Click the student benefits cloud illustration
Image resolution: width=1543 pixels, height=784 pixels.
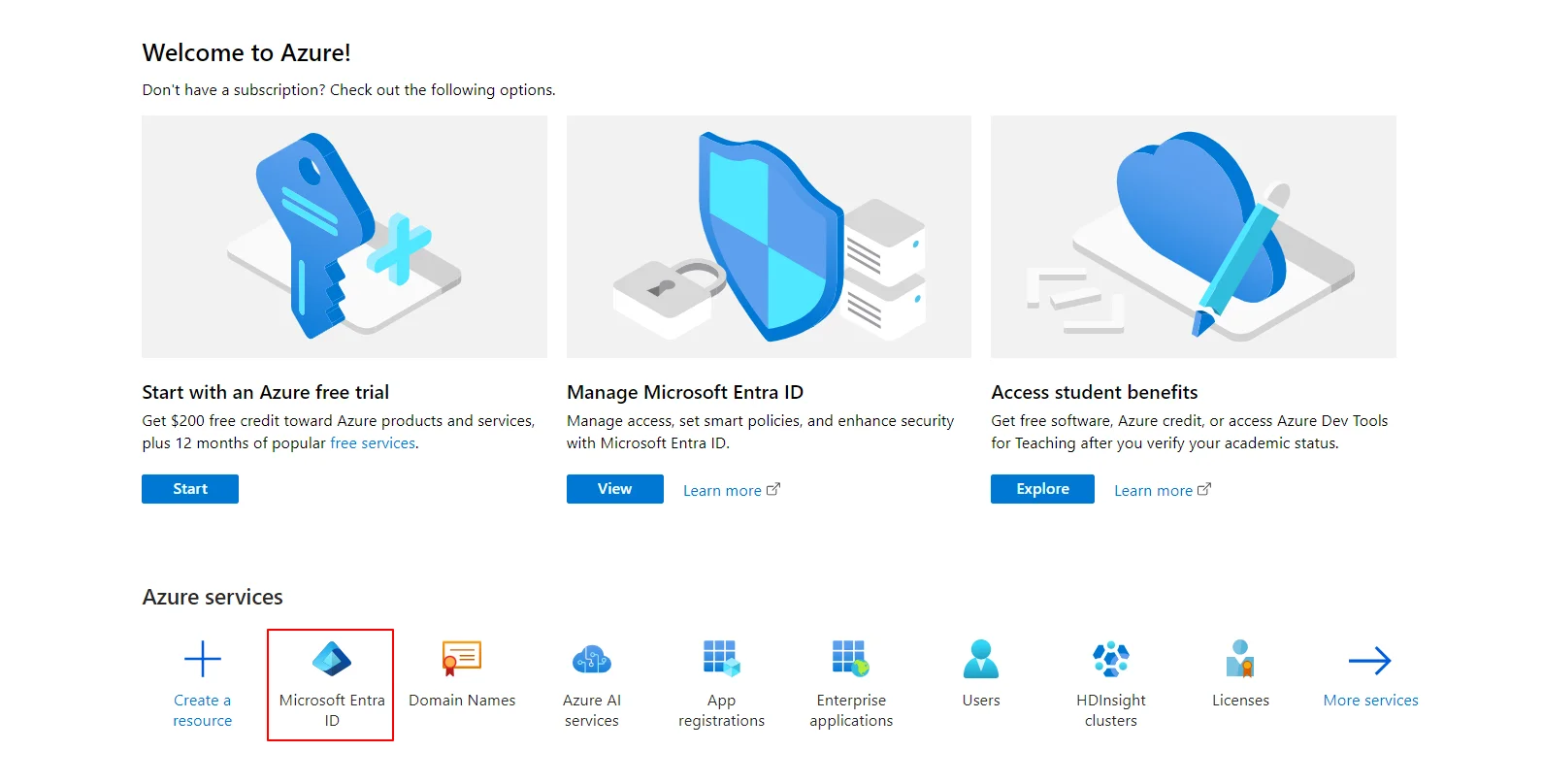tap(1192, 236)
